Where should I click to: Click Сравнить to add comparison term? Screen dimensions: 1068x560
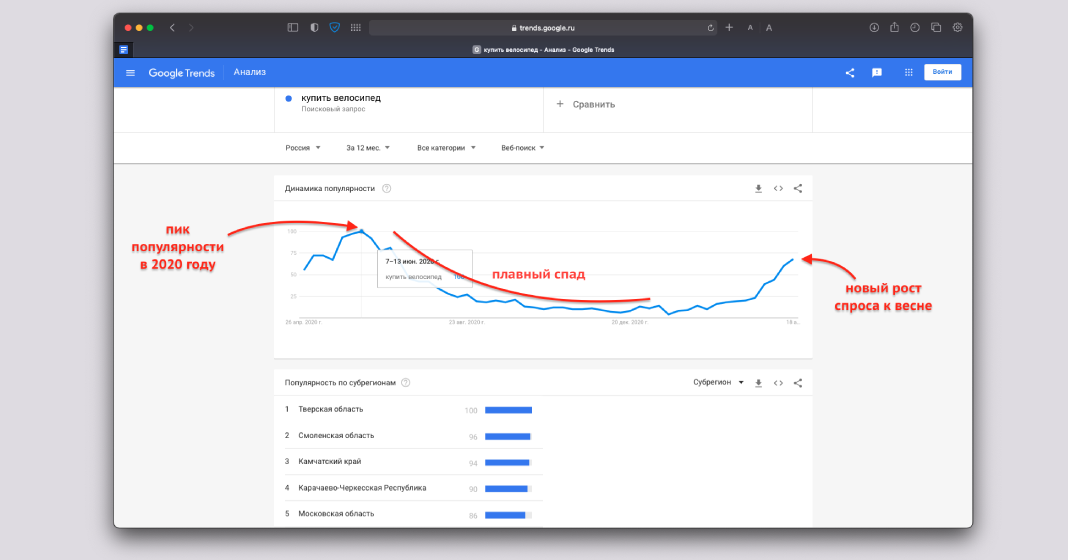pos(586,104)
